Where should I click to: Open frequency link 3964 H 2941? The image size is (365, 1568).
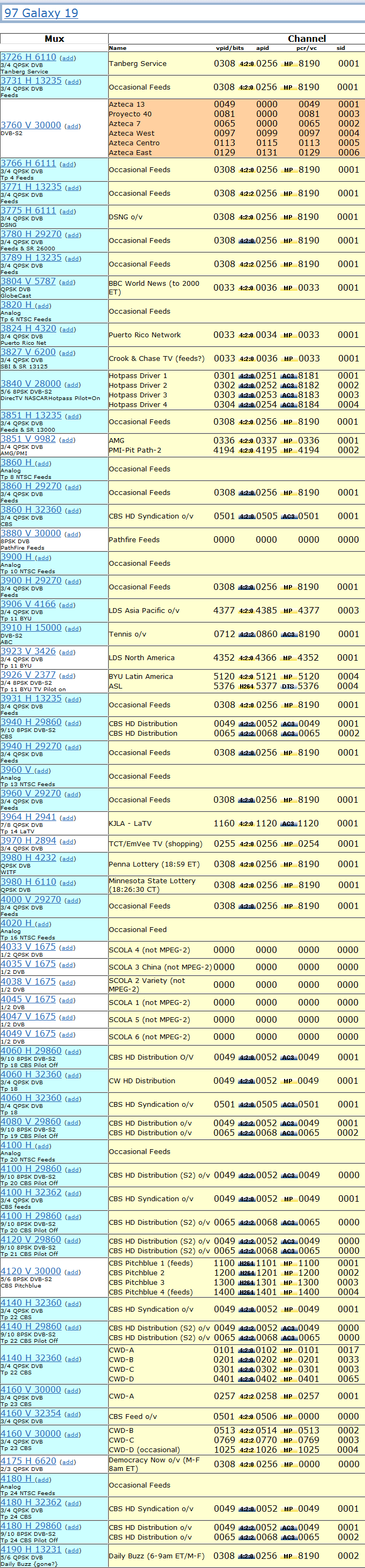pyautogui.click(x=28, y=817)
